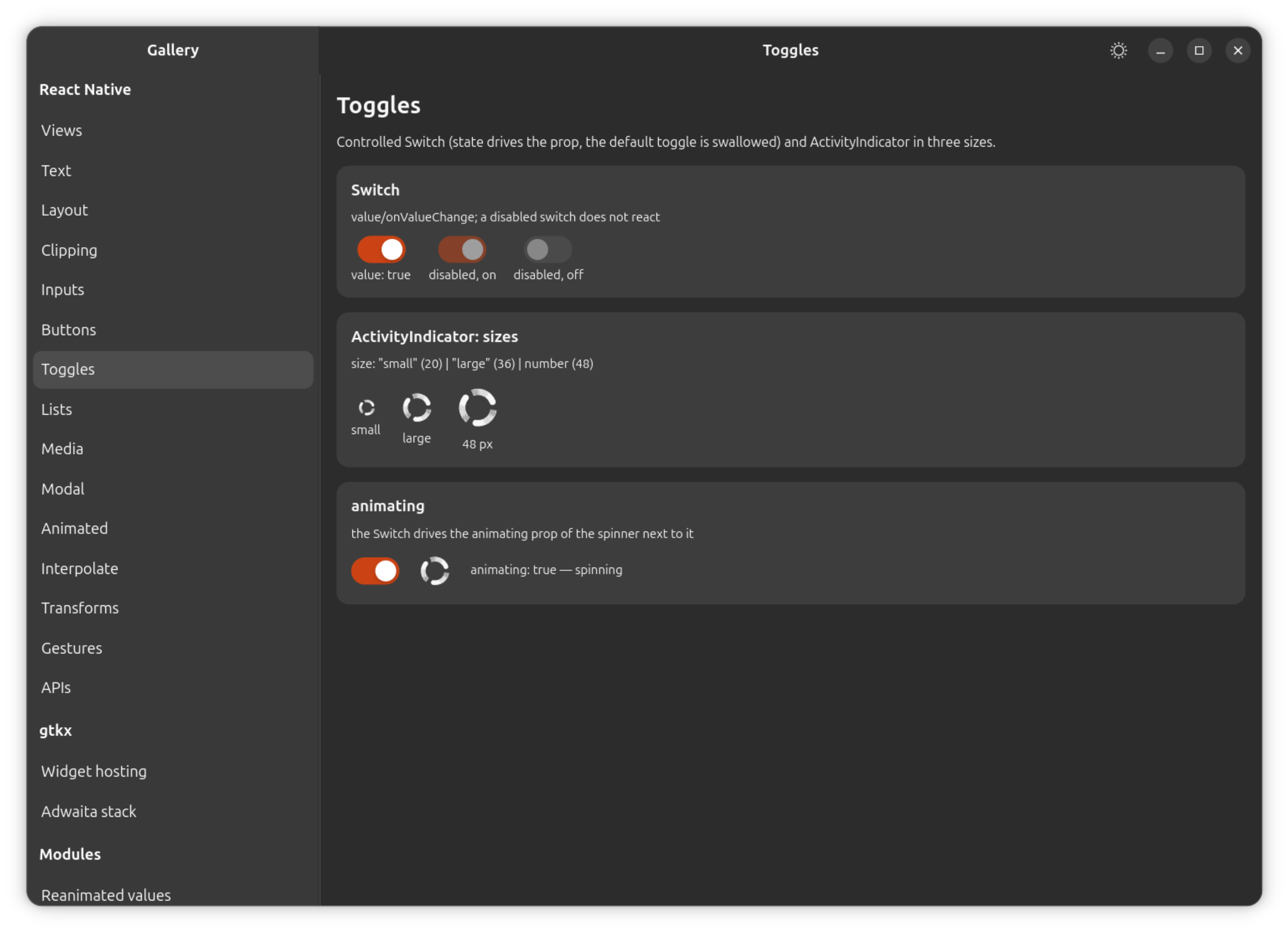This screenshot has height=932, width=1288.
Task: Open the Text page in sidebar
Action: tap(173, 170)
